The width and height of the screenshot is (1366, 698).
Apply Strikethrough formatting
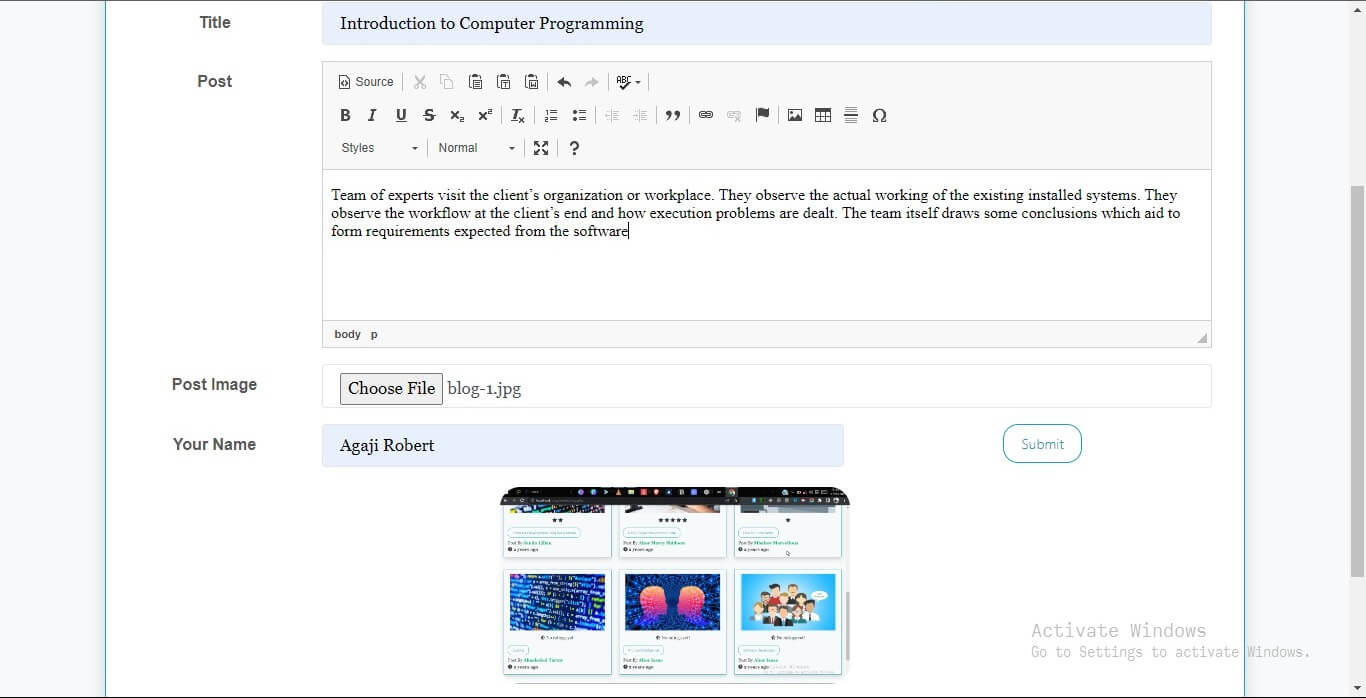tap(429, 116)
